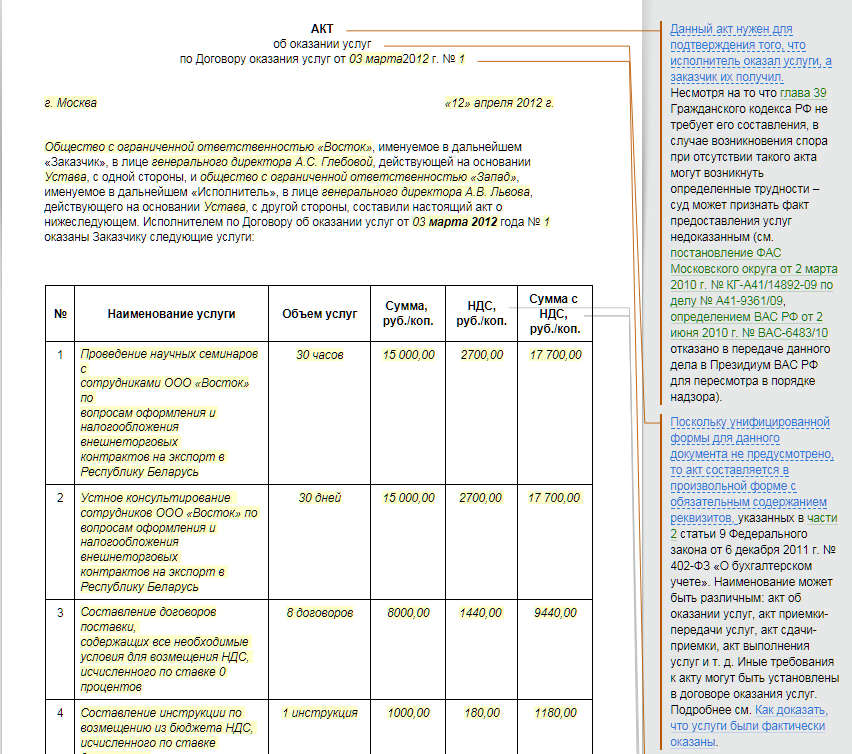
Task: Select the '8000,00' sum cell
Action: [408, 612]
